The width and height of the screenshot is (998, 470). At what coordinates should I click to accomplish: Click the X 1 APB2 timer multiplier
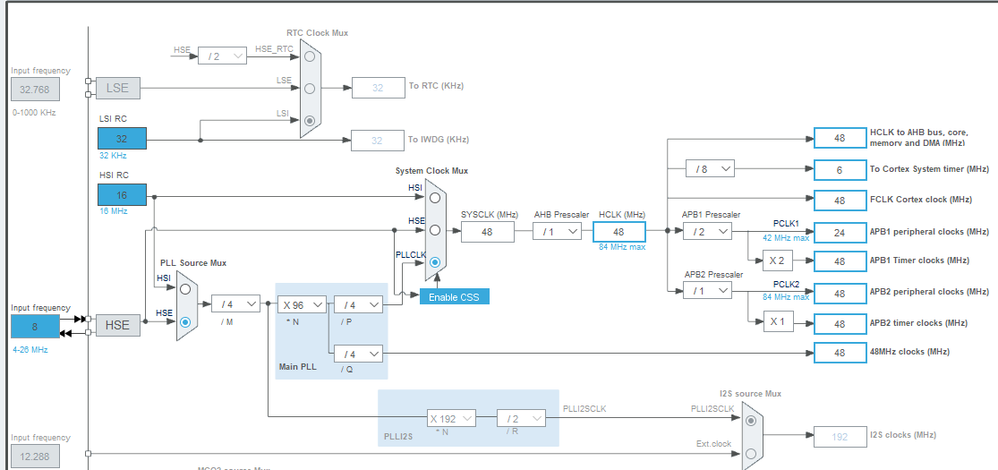pyautogui.click(x=778, y=322)
